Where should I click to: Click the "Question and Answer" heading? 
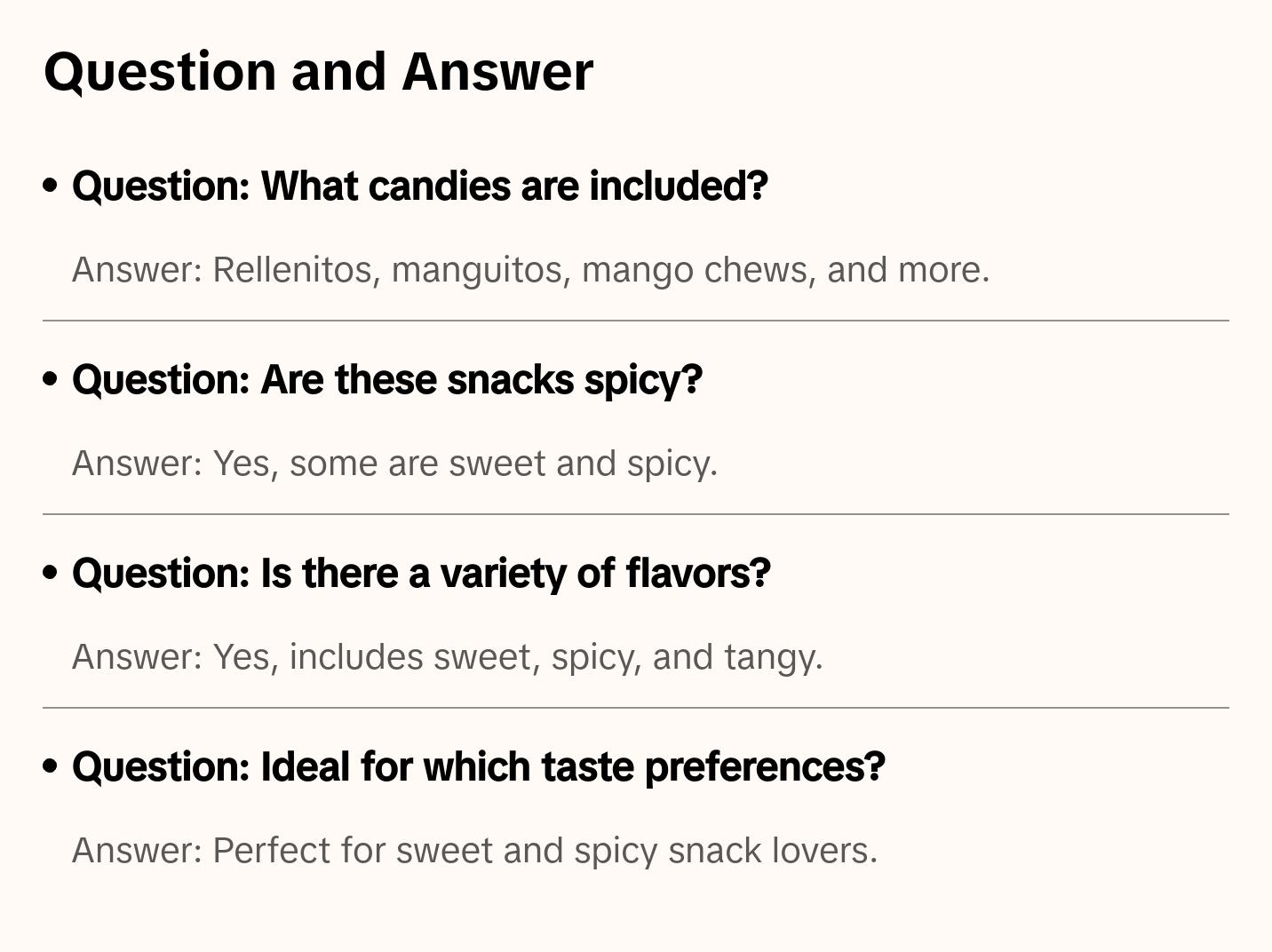[318, 71]
